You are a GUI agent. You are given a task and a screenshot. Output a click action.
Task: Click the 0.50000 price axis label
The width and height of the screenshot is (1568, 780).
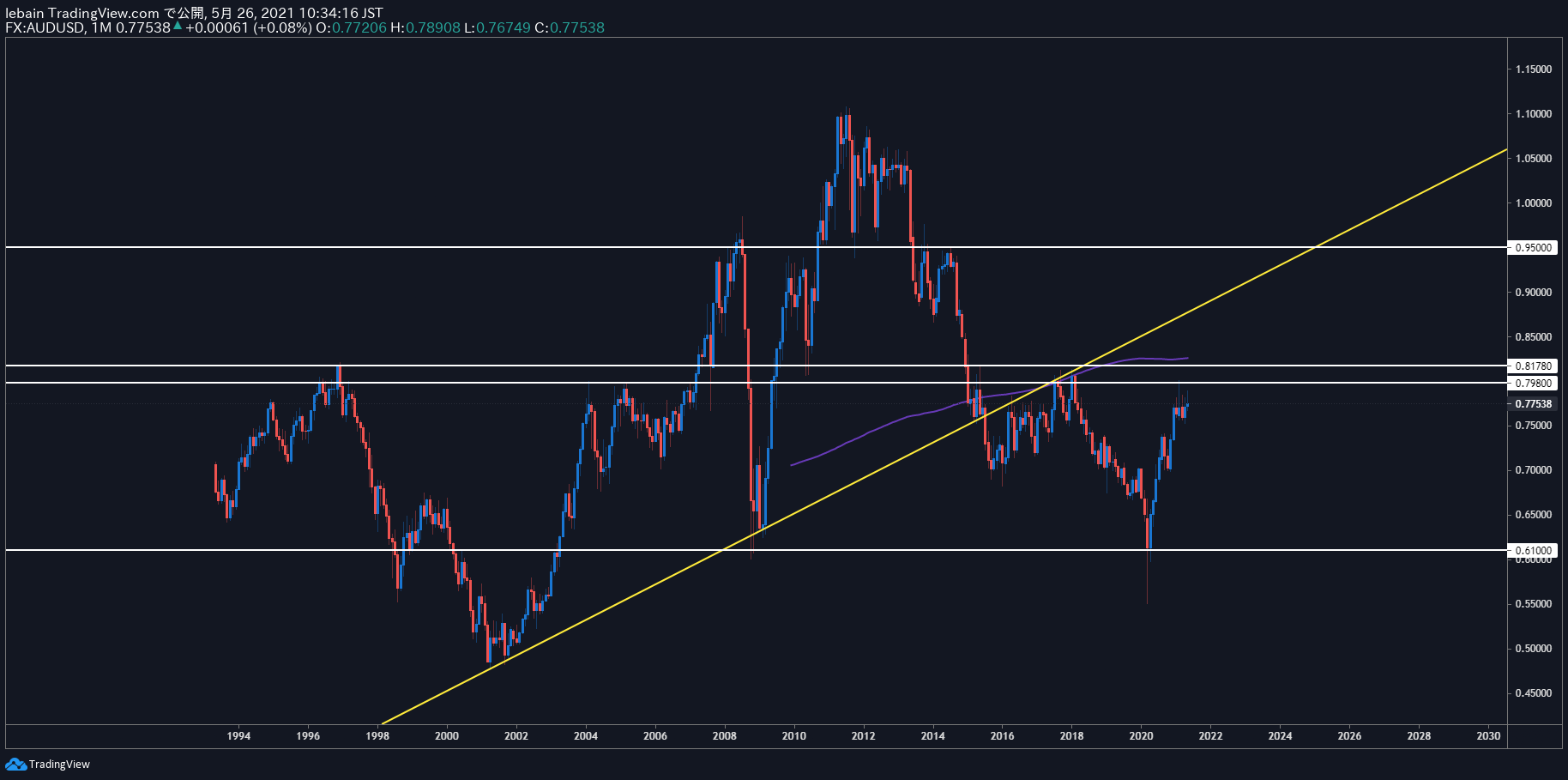[x=1533, y=649]
